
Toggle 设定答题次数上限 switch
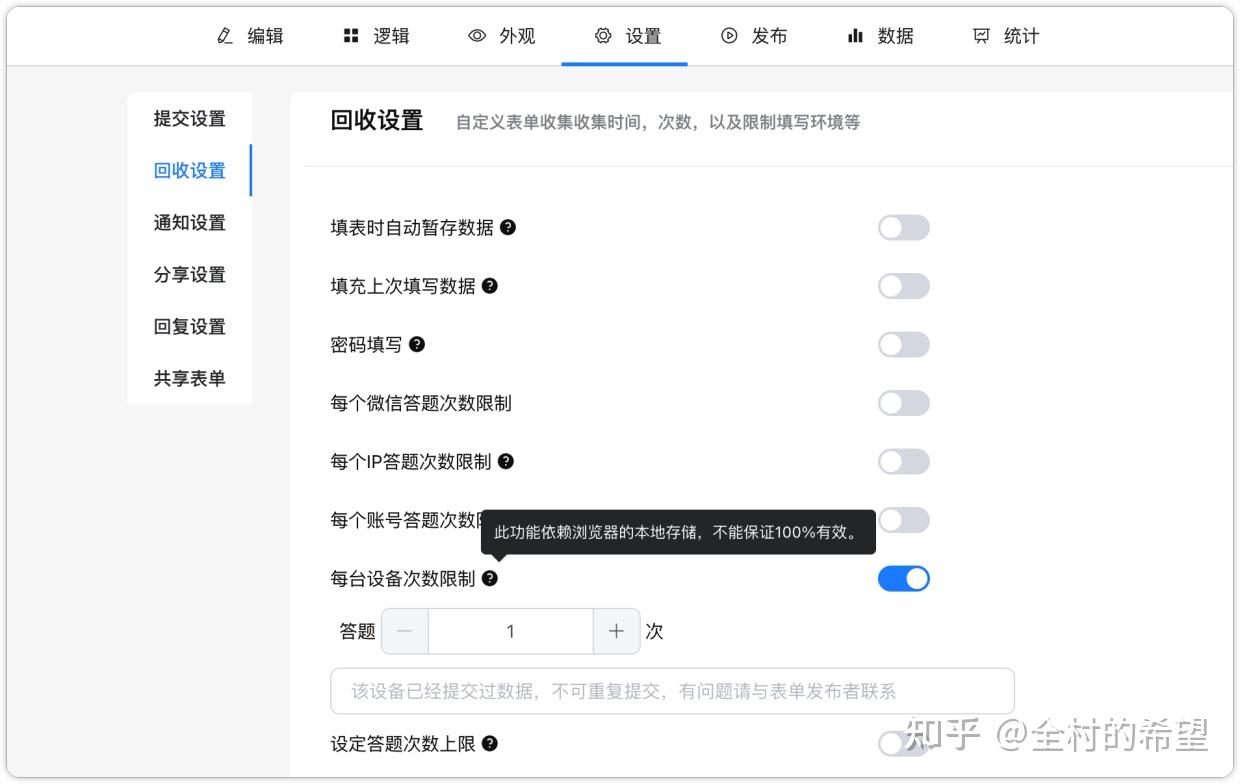tap(904, 744)
